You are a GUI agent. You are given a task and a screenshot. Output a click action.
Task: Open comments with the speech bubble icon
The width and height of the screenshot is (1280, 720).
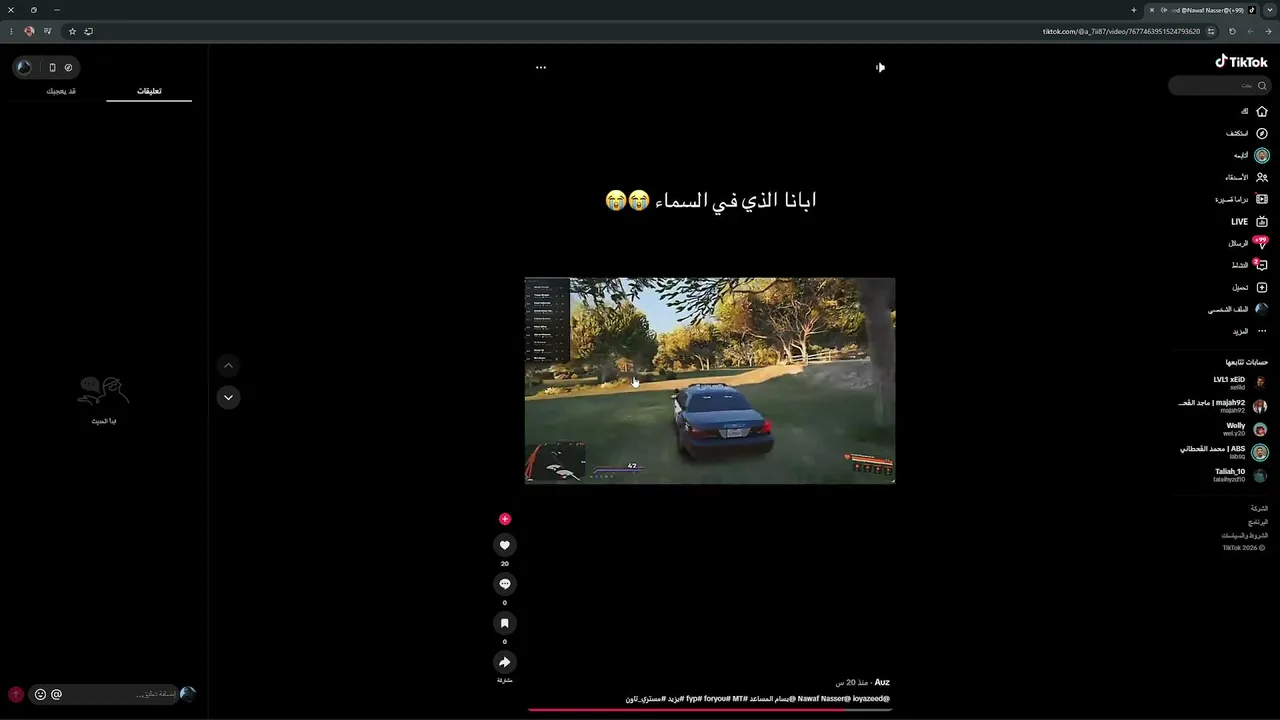505,584
